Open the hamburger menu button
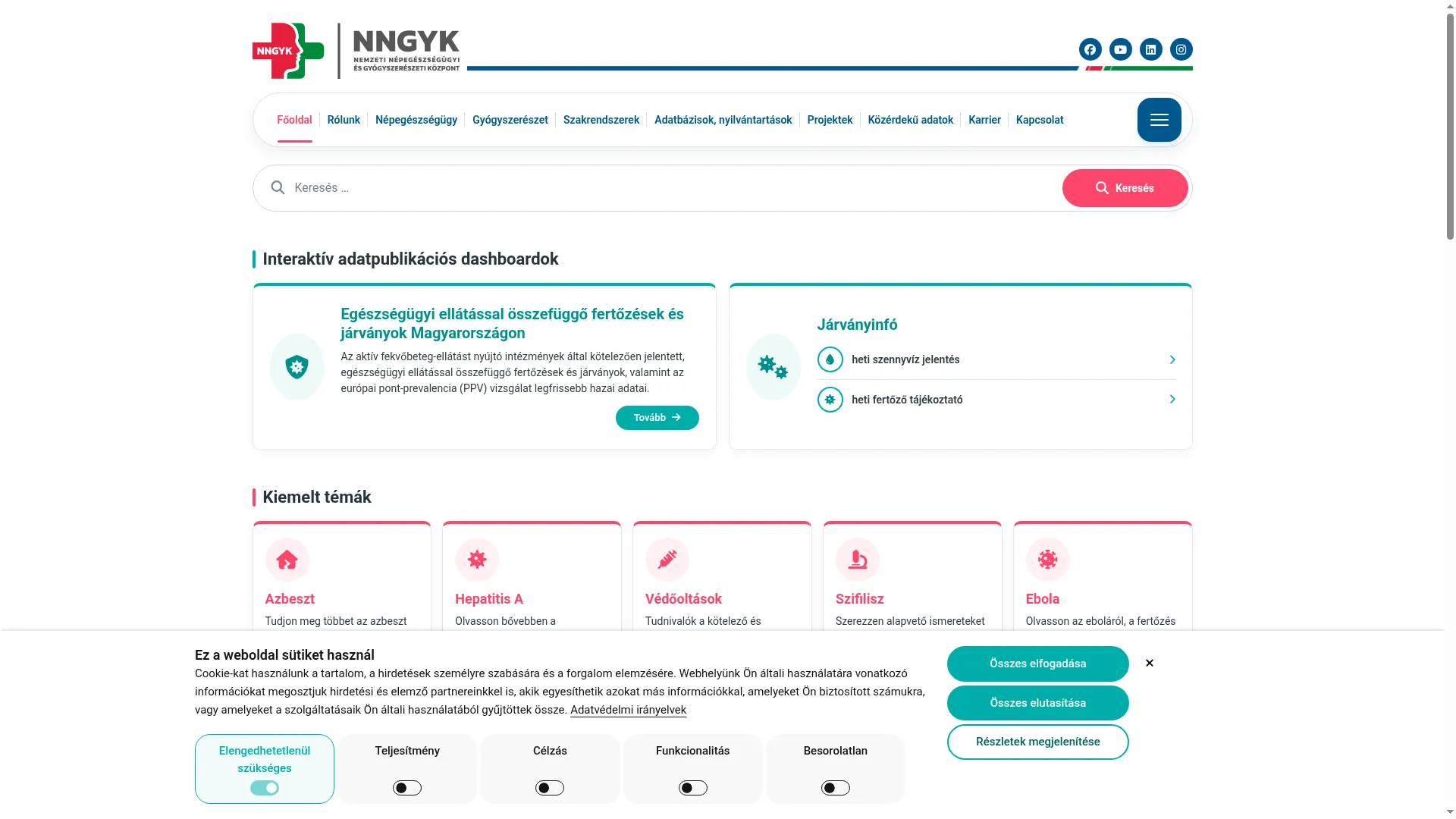The height and width of the screenshot is (819, 1456). click(x=1159, y=120)
